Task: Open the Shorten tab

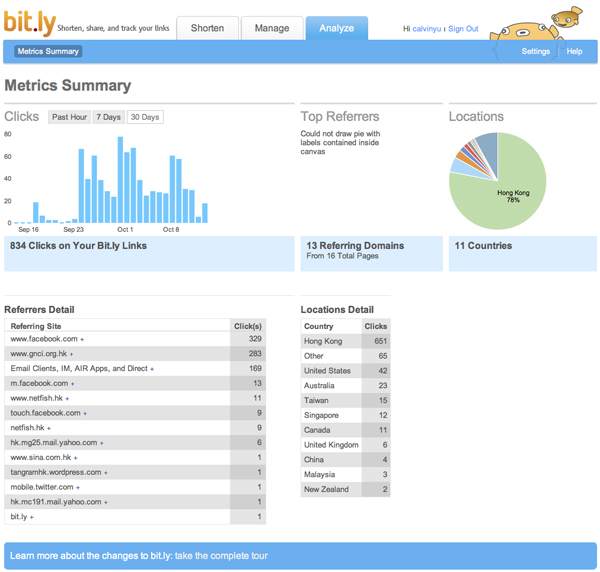Action: 208,29
